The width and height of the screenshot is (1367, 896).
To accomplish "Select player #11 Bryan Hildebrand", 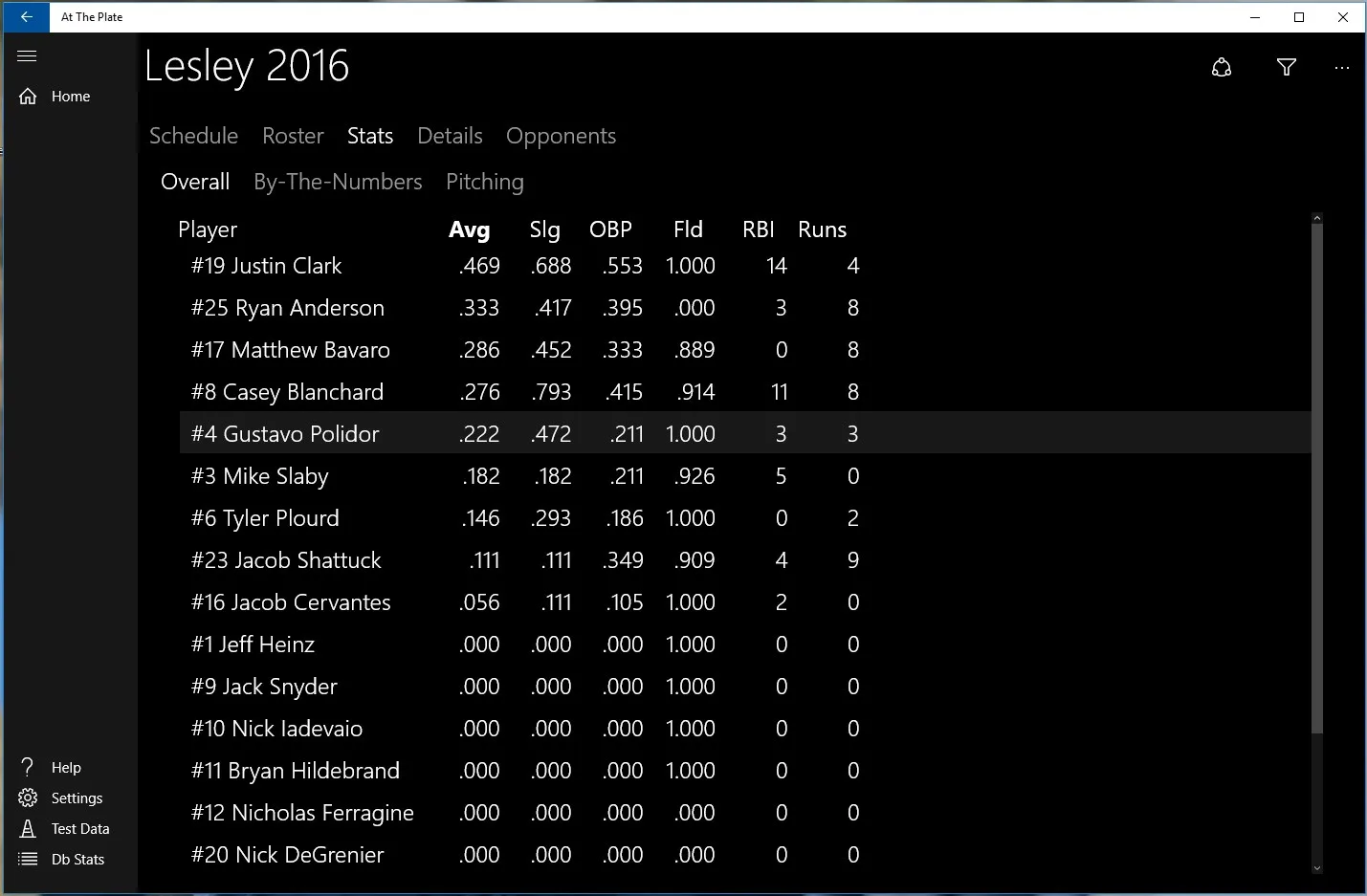I will [744, 771].
